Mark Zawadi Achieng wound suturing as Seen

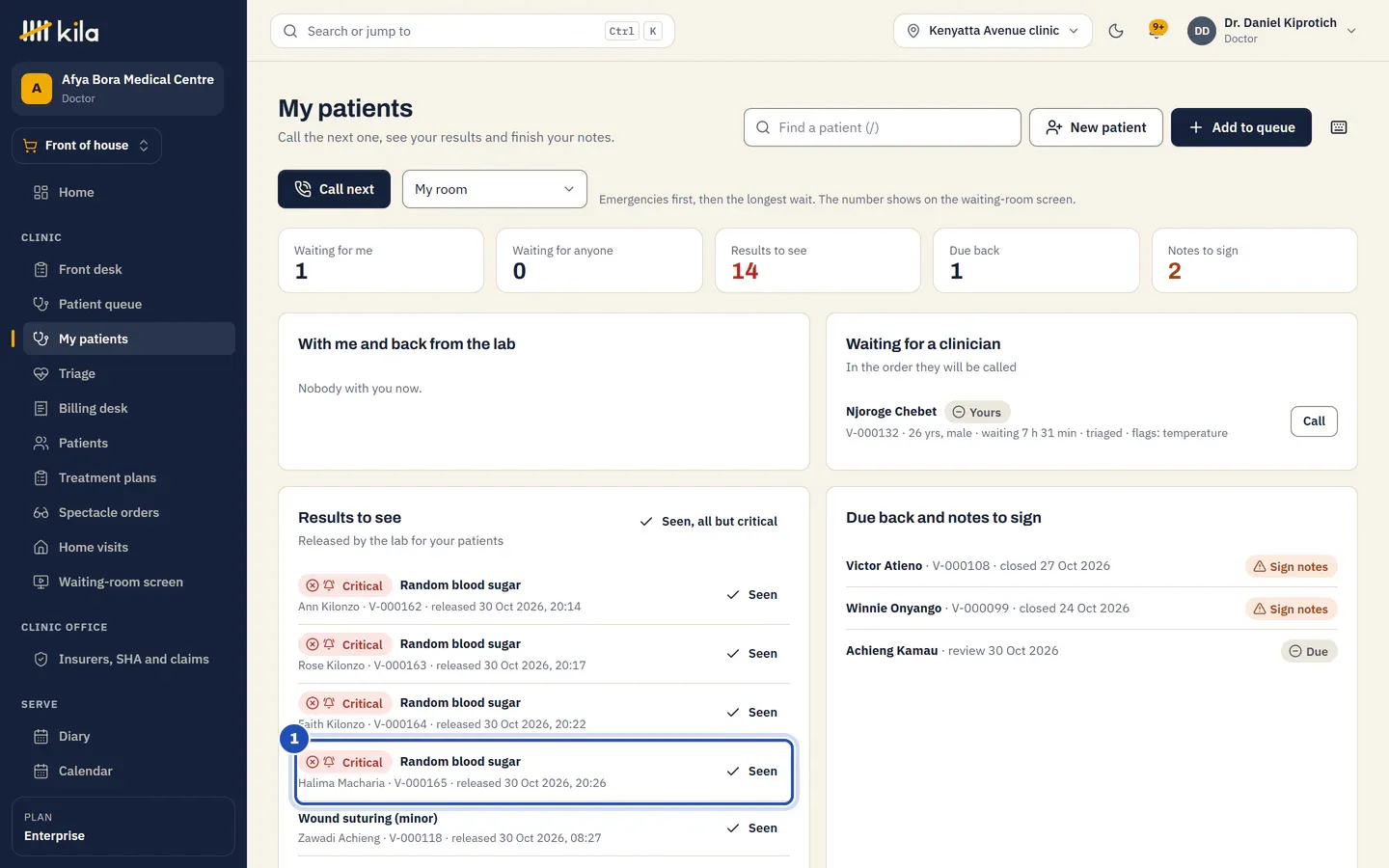point(752,828)
